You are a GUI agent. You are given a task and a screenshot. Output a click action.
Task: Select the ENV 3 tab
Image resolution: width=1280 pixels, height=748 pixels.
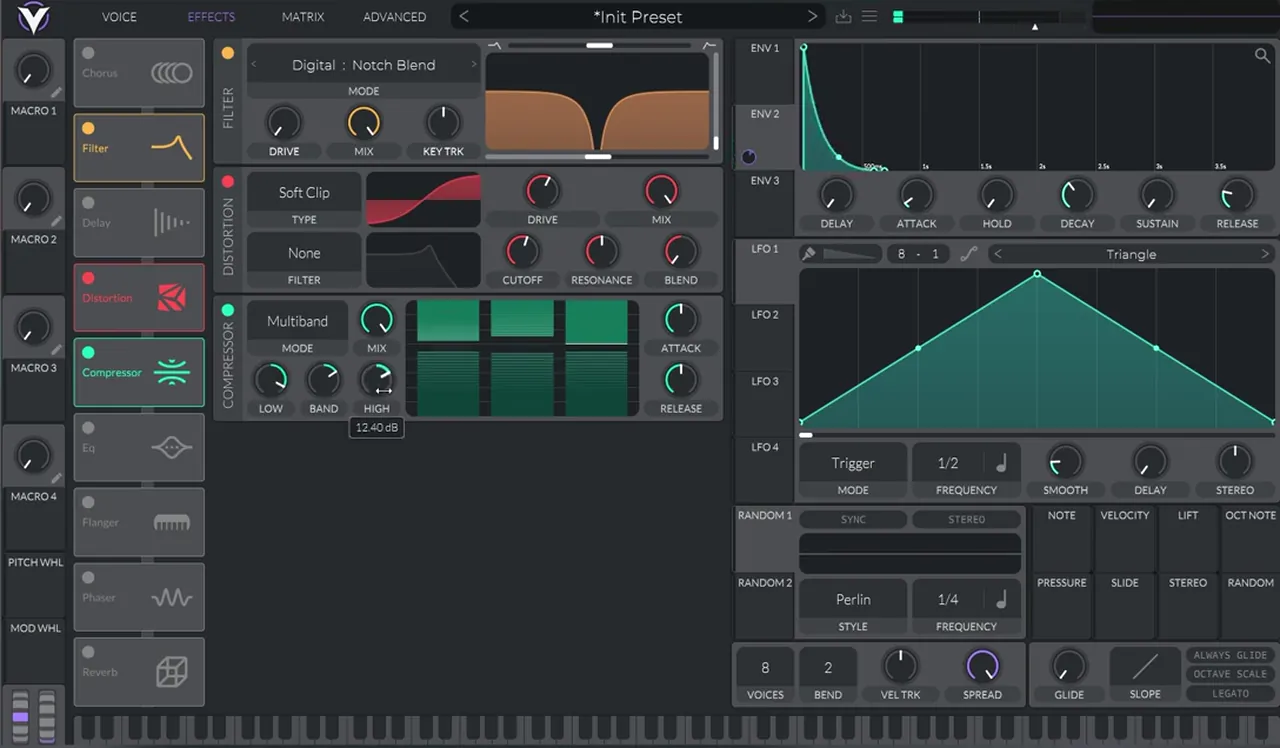[x=765, y=203]
